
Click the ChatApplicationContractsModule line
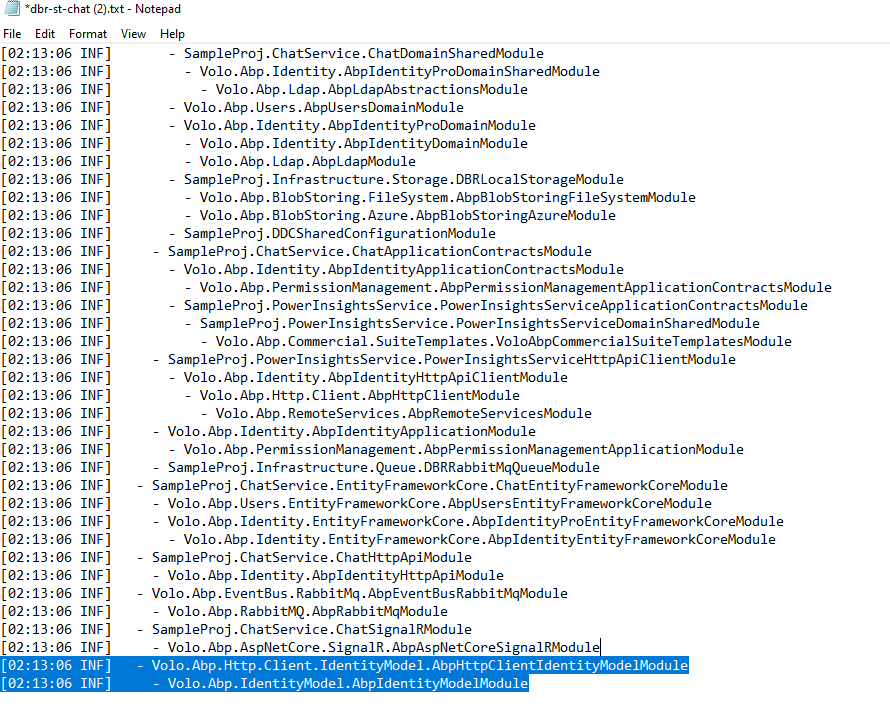[296, 252]
